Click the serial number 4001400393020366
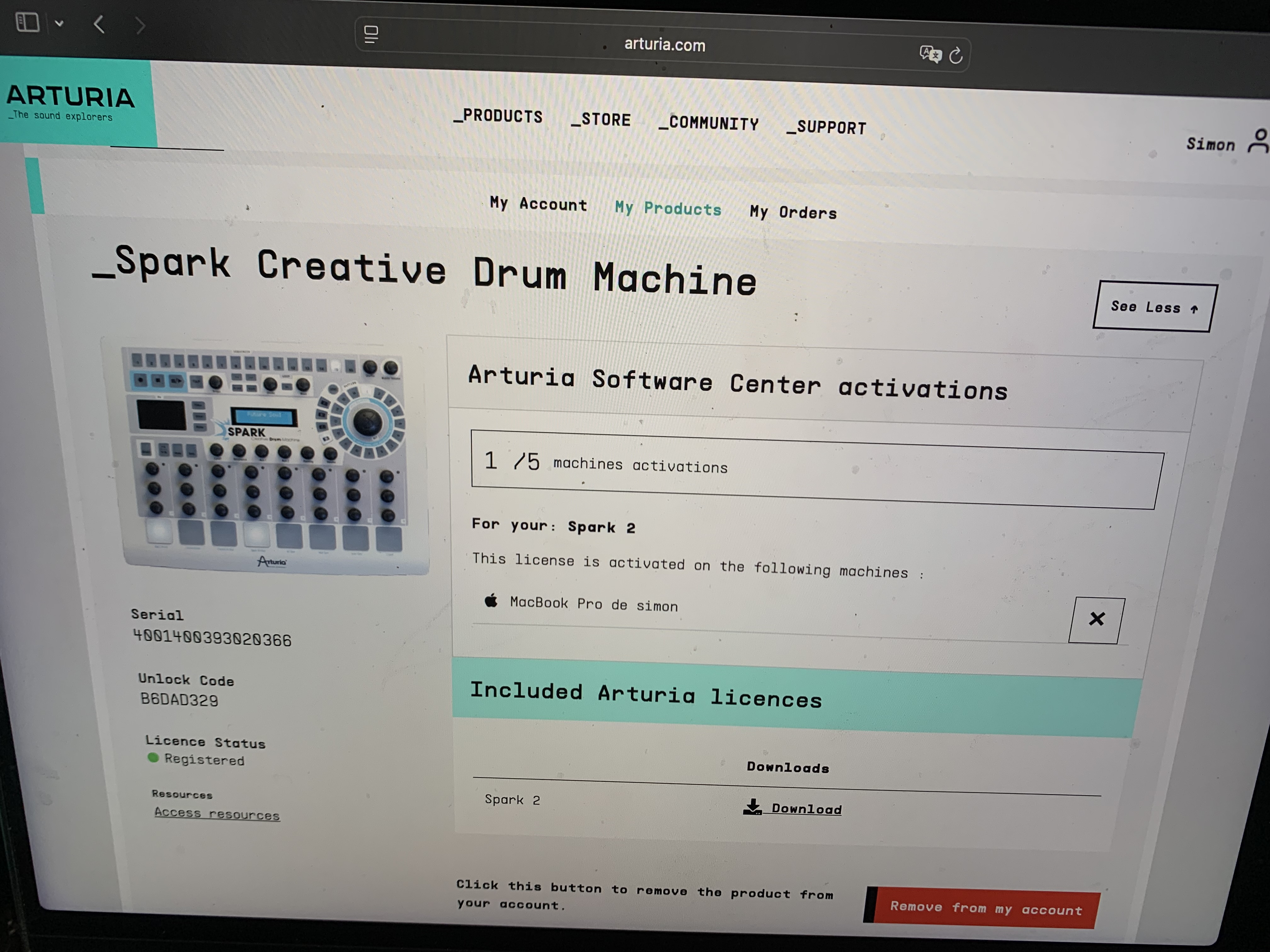Viewport: 1270px width, 952px height. pyautogui.click(x=212, y=638)
